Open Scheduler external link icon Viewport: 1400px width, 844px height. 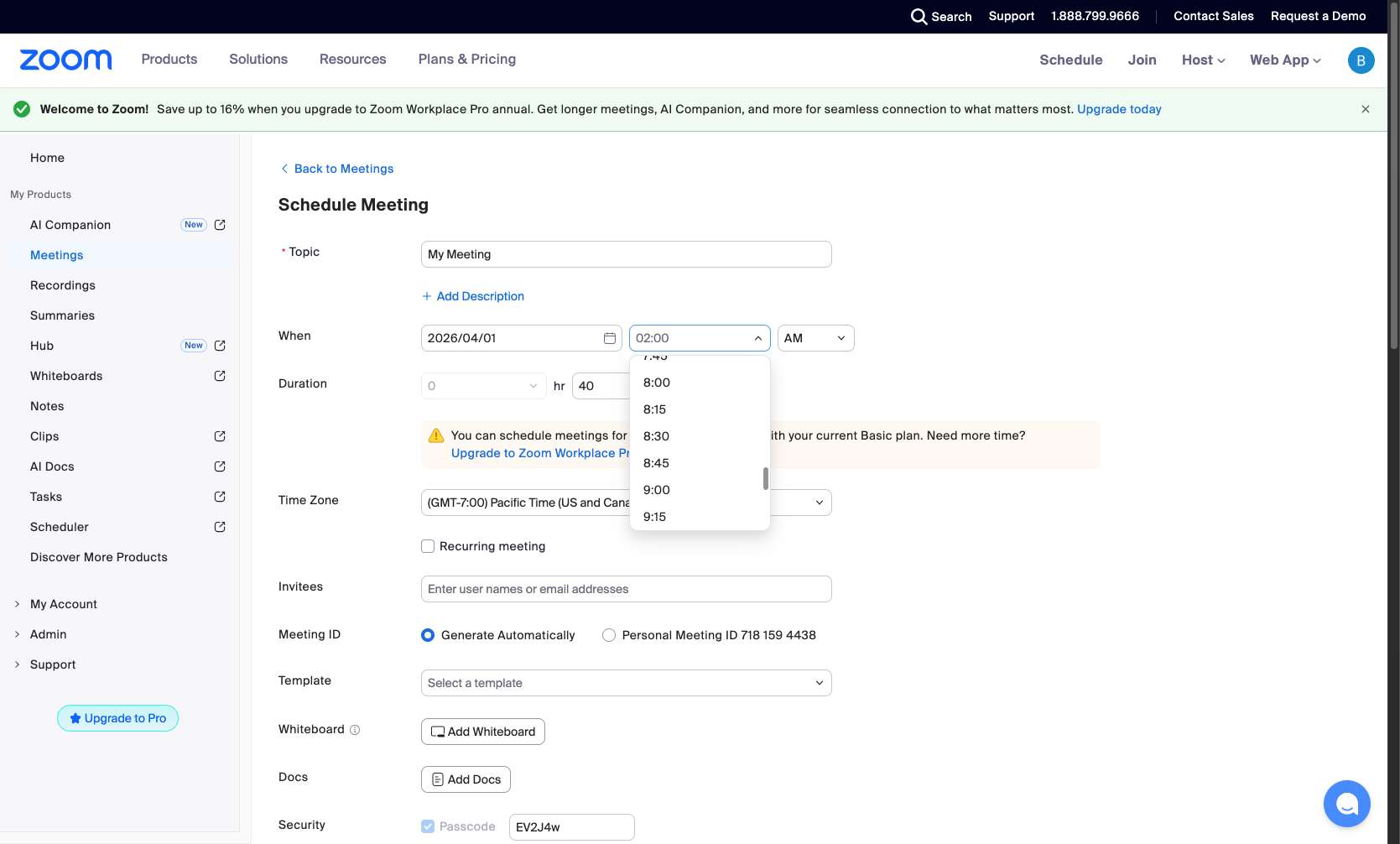coord(220,527)
